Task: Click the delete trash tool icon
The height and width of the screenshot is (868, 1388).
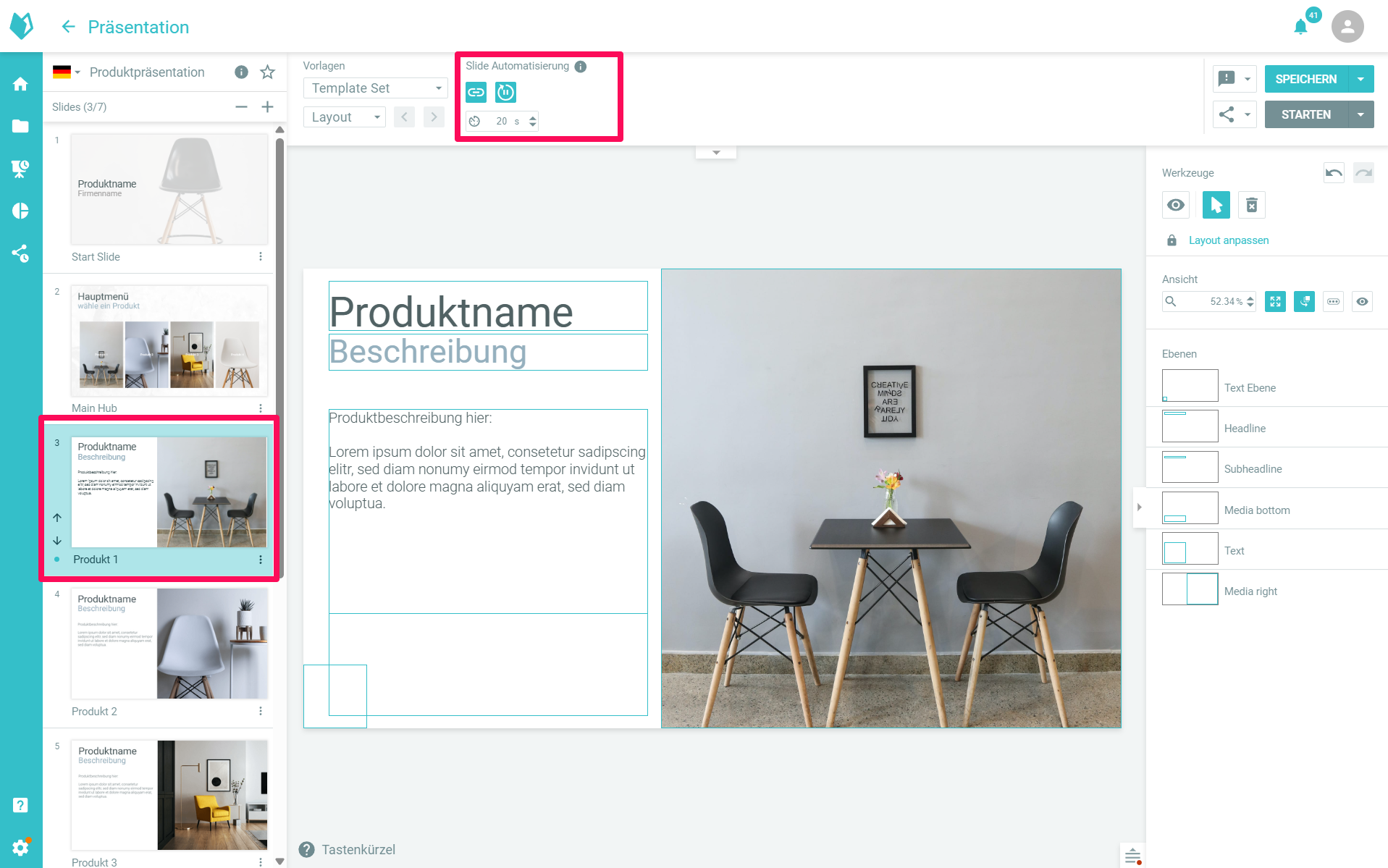Action: pyautogui.click(x=1251, y=205)
